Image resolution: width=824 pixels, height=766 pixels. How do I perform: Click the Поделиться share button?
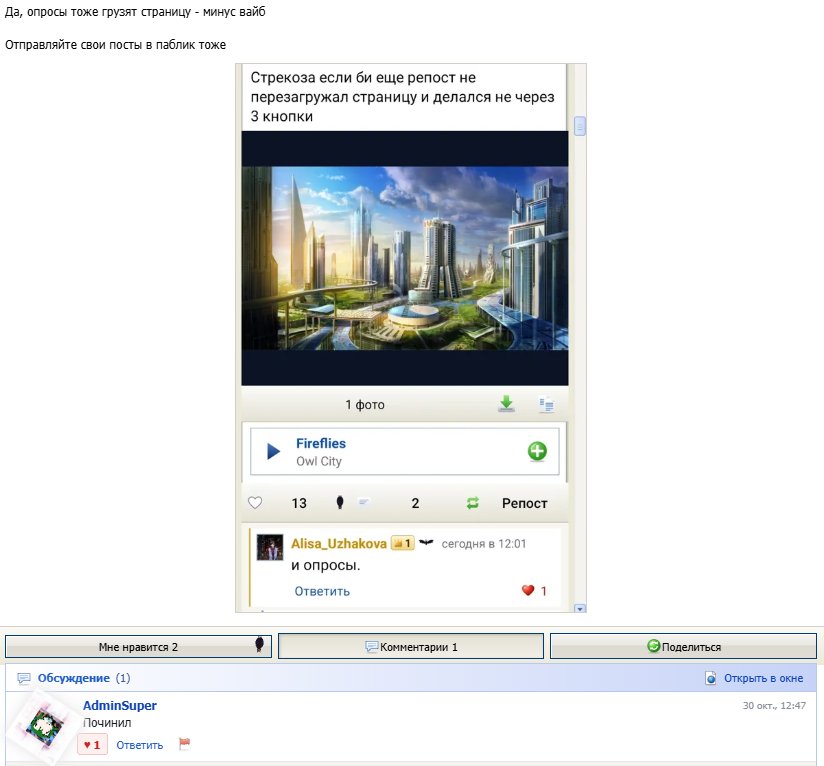683,646
